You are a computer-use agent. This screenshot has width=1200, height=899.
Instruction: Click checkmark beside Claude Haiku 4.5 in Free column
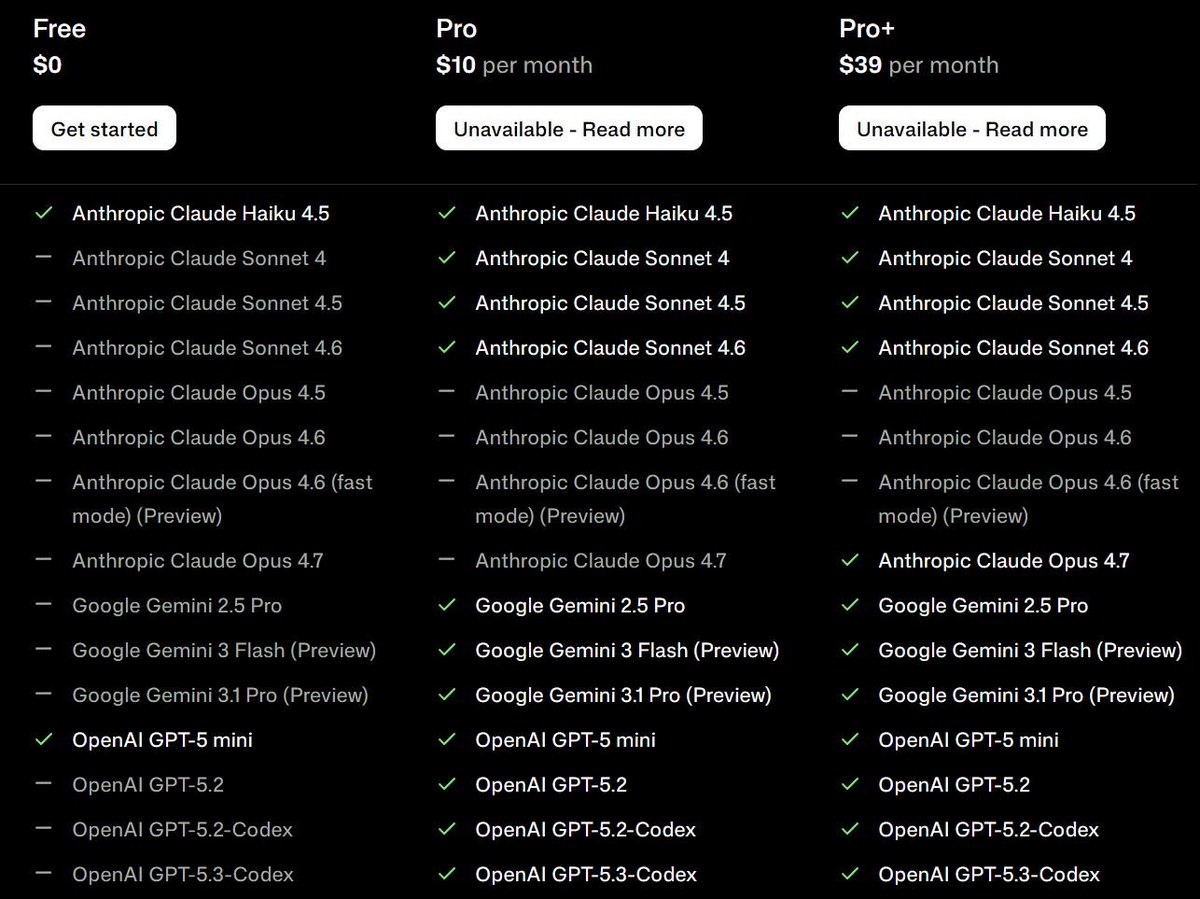(43, 213)
